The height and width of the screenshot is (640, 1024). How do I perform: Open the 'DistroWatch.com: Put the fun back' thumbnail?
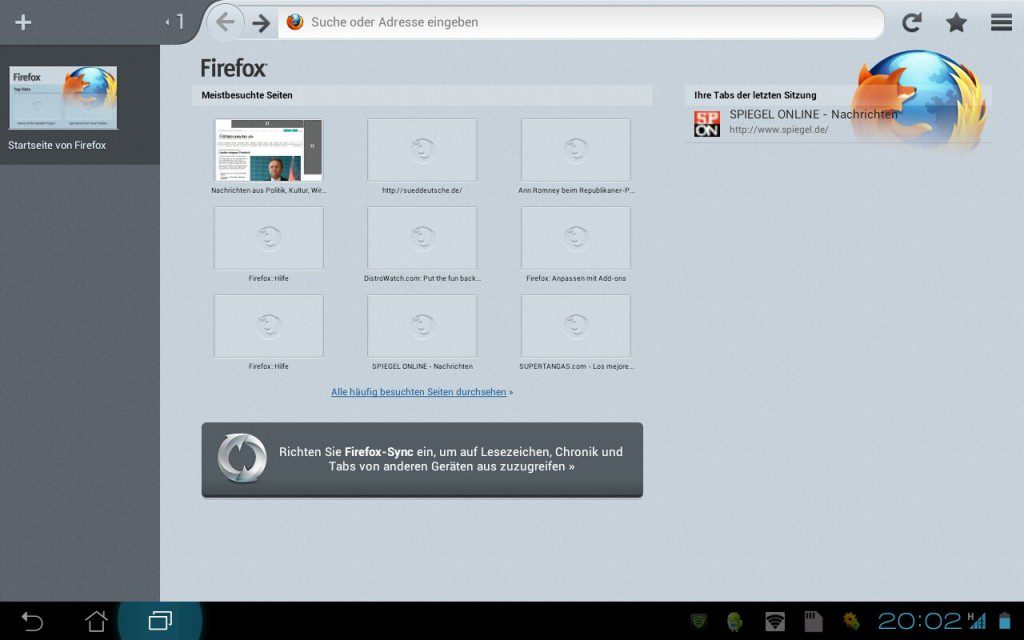pos(422,238)
